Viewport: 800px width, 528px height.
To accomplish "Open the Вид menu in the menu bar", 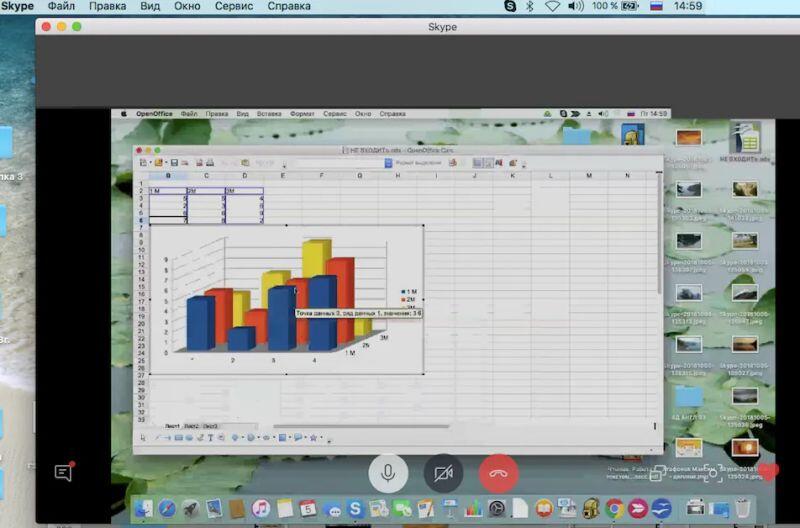I will [x=150, y=6].
